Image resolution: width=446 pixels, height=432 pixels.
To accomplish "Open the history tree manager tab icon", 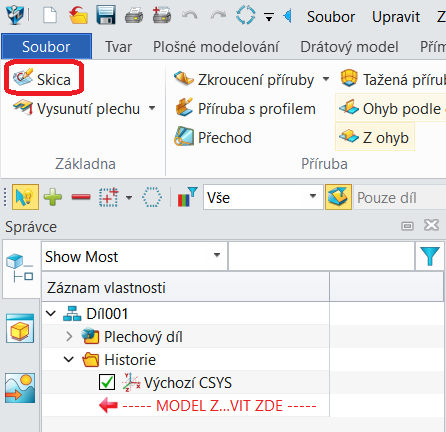I will tap(21, 268).
